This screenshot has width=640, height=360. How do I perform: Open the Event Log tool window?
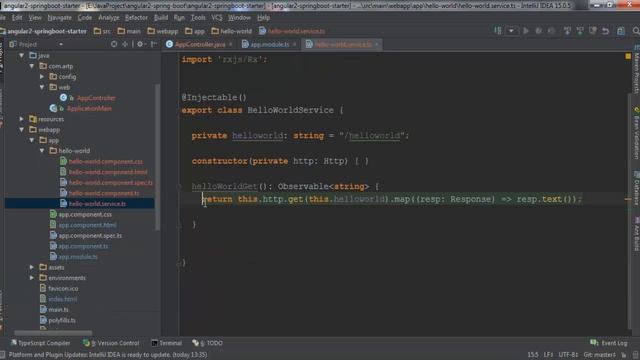(609, 343)
